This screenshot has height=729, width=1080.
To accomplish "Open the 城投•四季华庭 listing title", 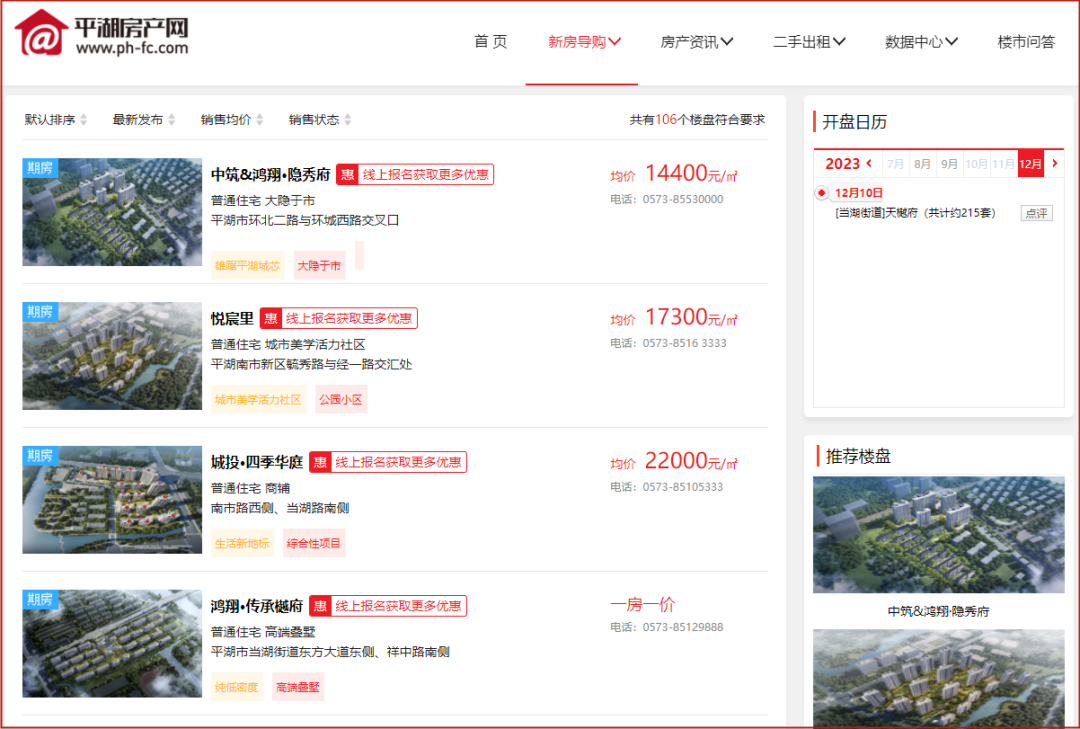I will (x=257, y=462).
